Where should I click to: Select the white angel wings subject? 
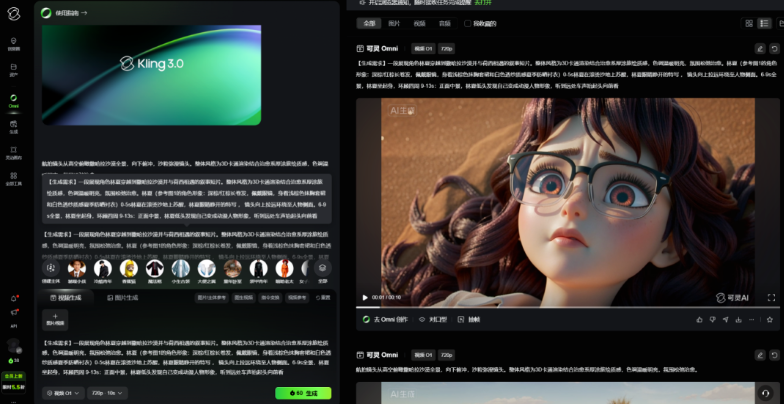pyautogui.click(x=206, y=268)
